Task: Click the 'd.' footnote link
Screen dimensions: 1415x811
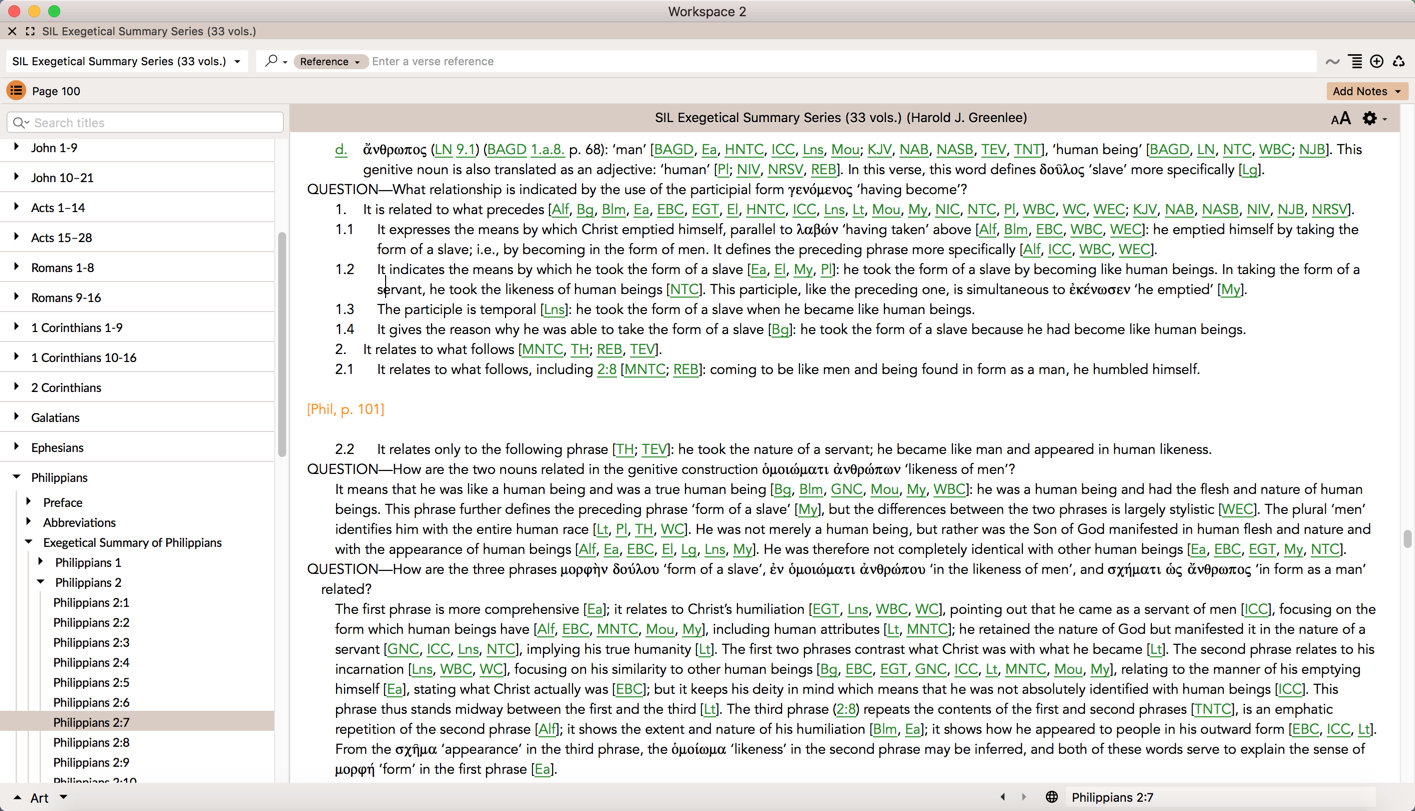Action: [x=341, y=150]
